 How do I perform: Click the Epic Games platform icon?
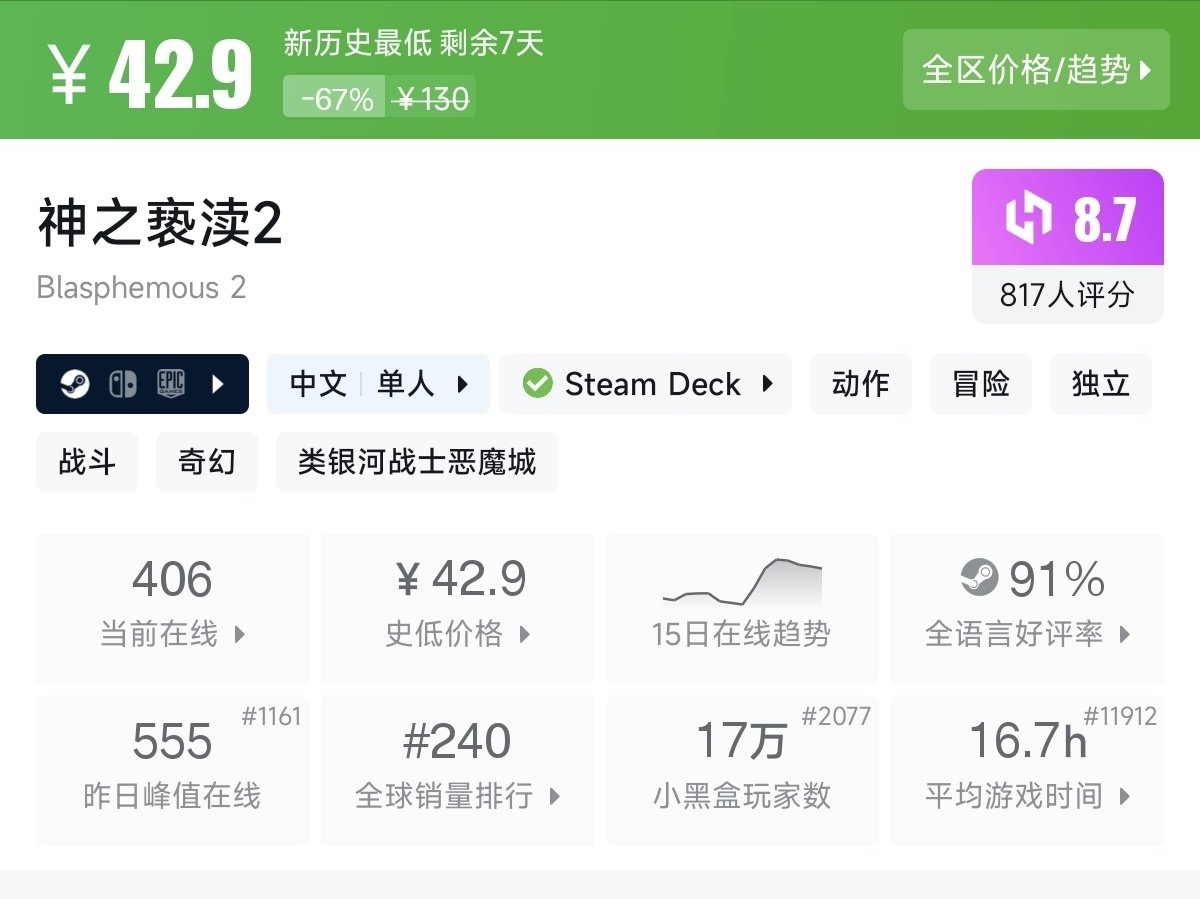pos(171,384)
